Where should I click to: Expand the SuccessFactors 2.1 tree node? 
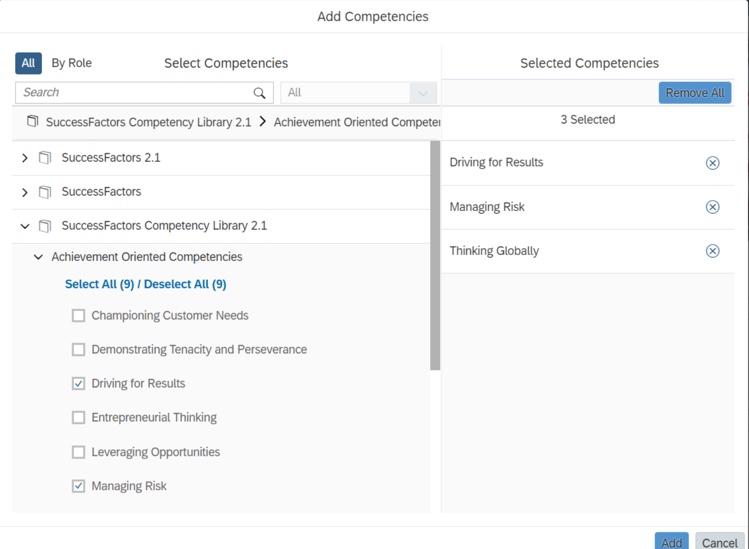coord(25,158)
